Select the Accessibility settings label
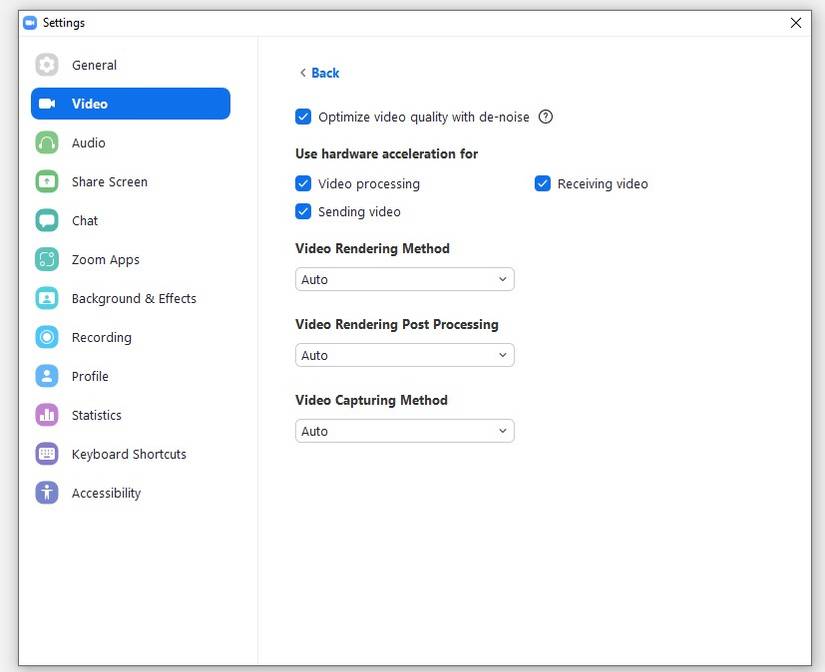Screen dimensions: 825x672 tap(106, 493)
